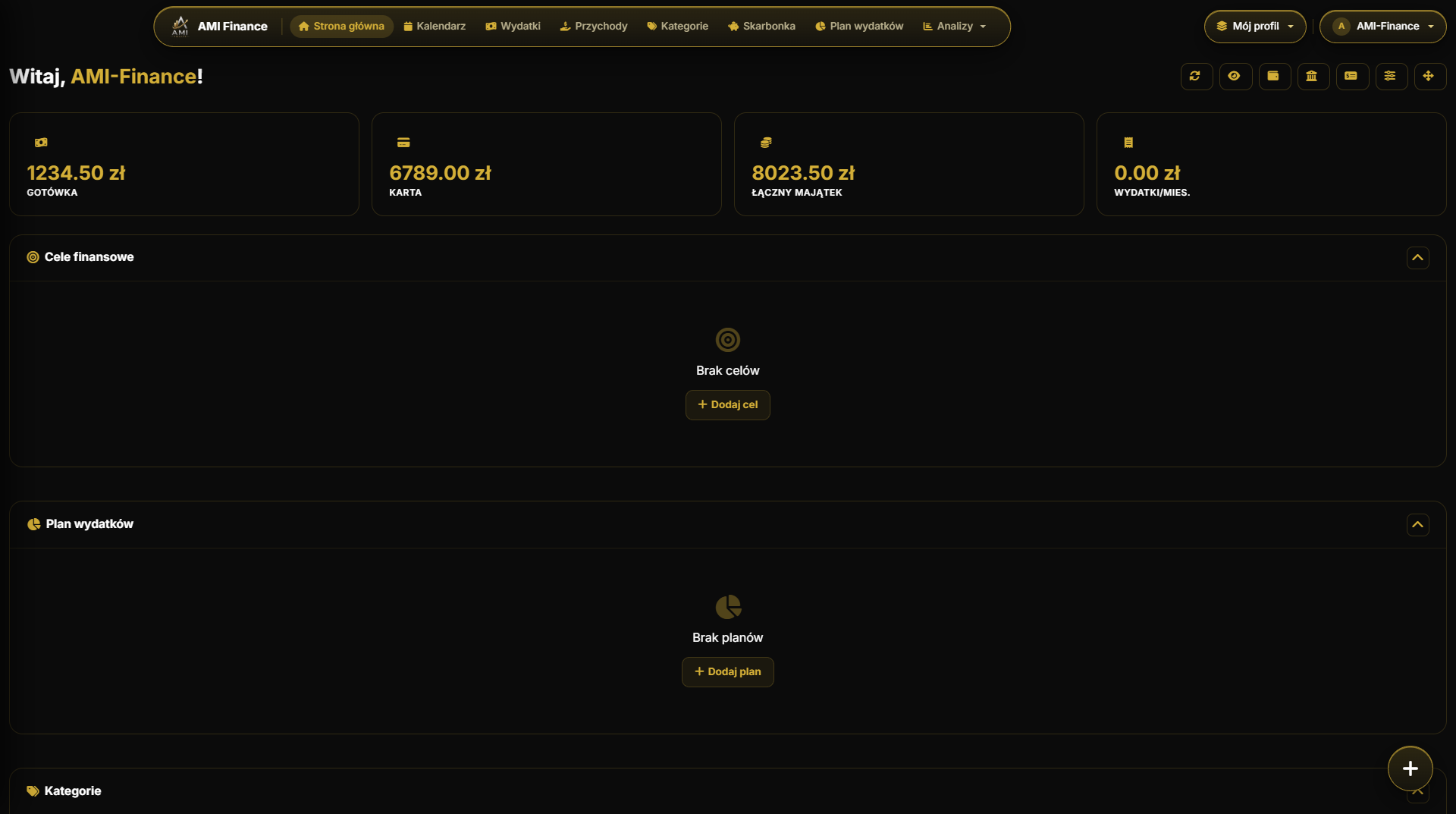The height and width of the screenshot is (814, 1456).
Task: Click the move arrows layout icon
Action: (x=1429, y=77)
